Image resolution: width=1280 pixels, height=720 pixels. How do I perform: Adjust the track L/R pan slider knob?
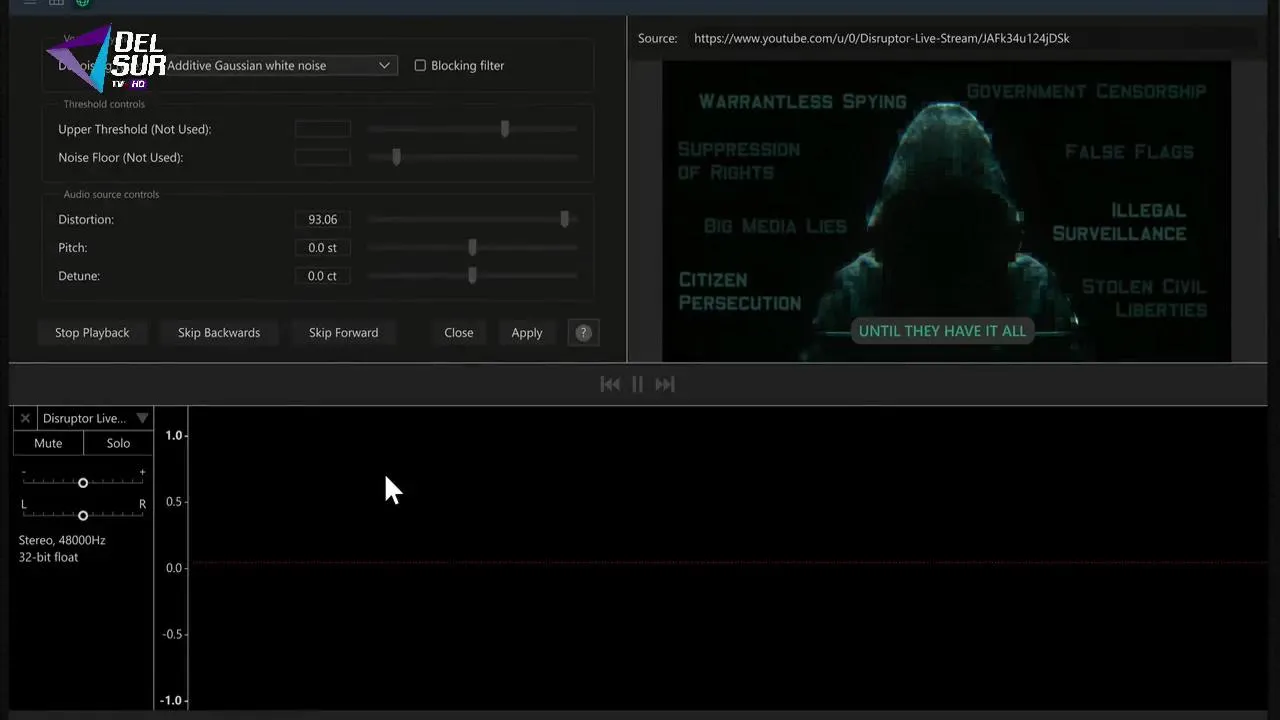point(83,515)
